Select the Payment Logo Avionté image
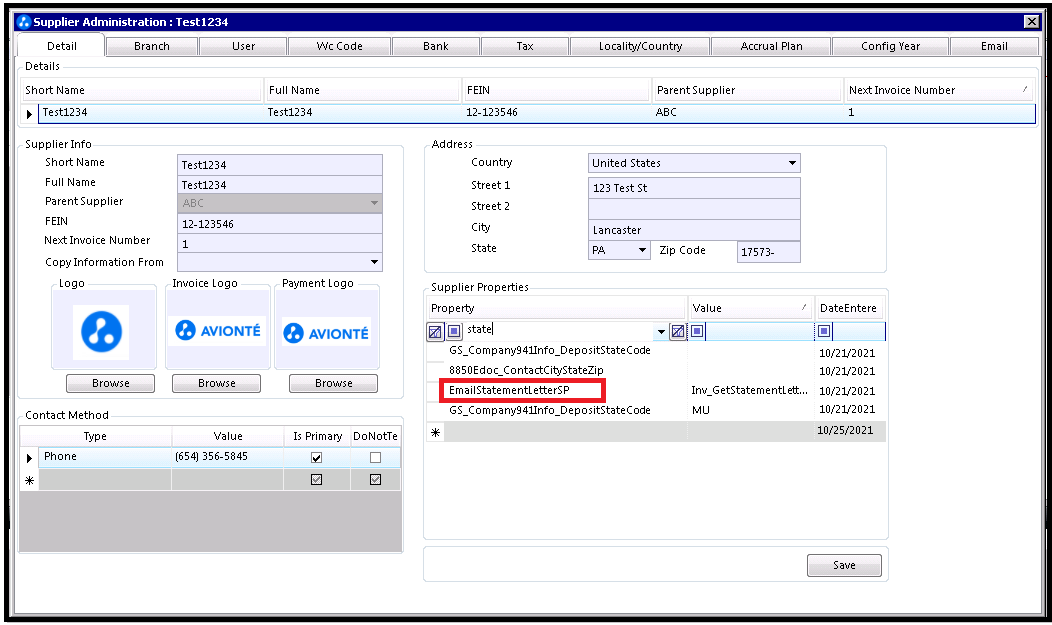Image resolution: width=1052 pixels, height=625 pixels. coord(326,333)
